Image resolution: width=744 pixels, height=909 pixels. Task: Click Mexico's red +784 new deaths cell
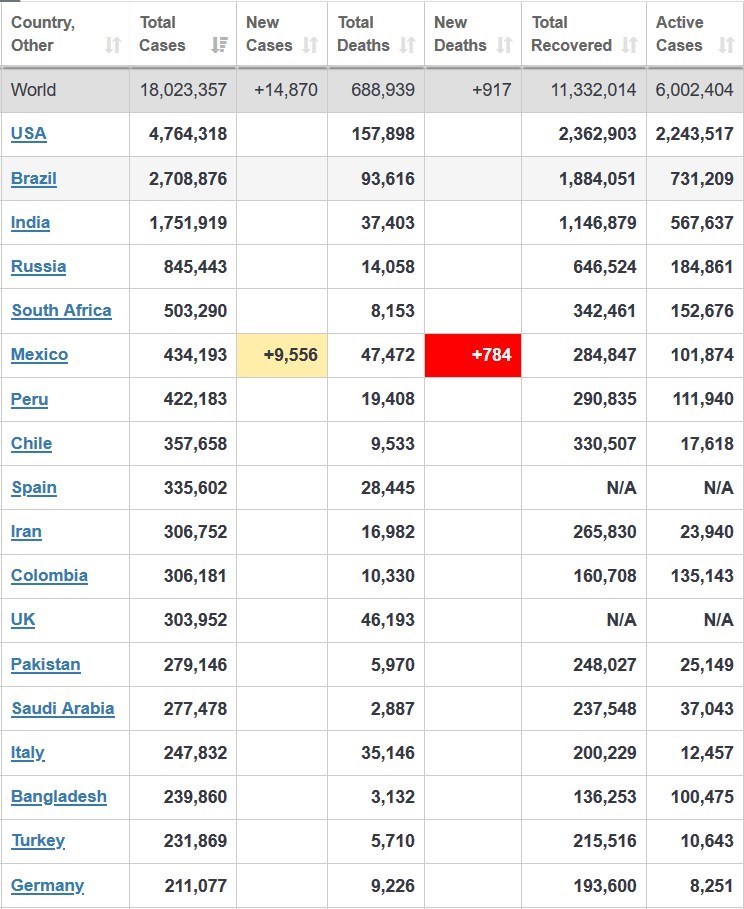point(473,355)
